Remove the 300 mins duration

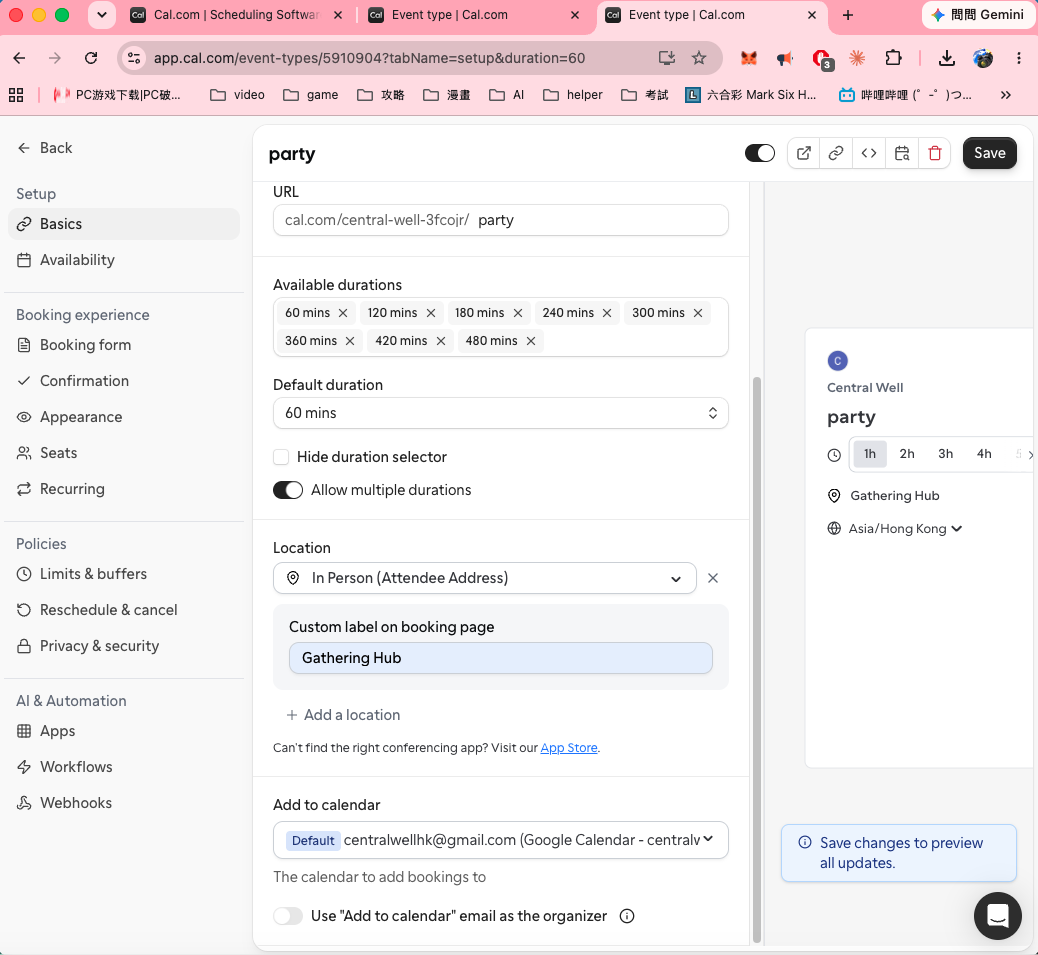tap(698, 313)
